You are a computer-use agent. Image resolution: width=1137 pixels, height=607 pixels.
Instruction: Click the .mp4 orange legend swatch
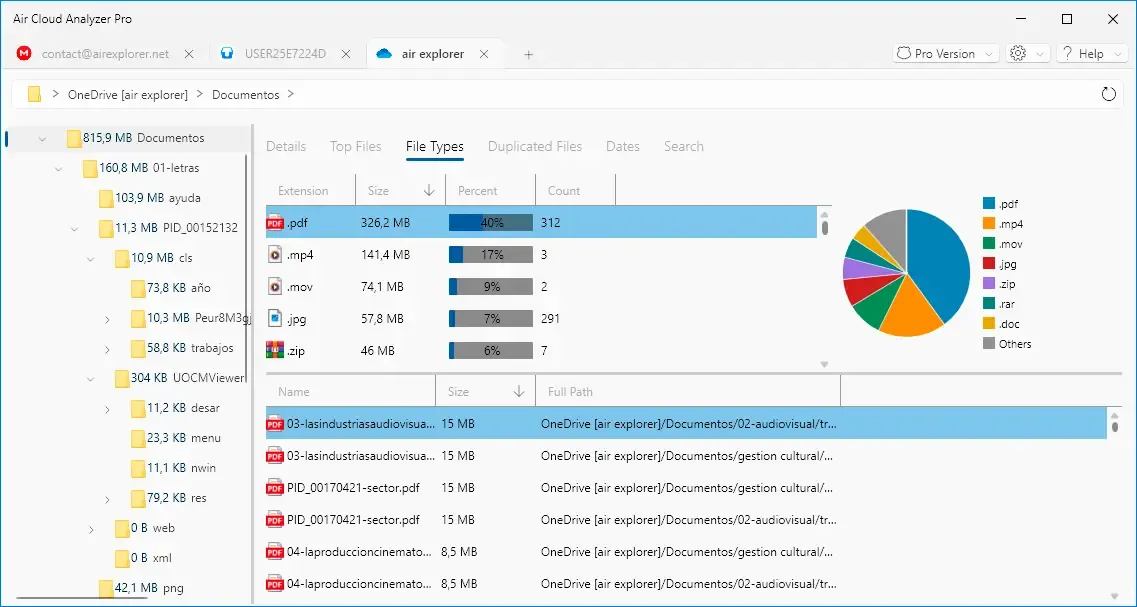click(988, 224)
